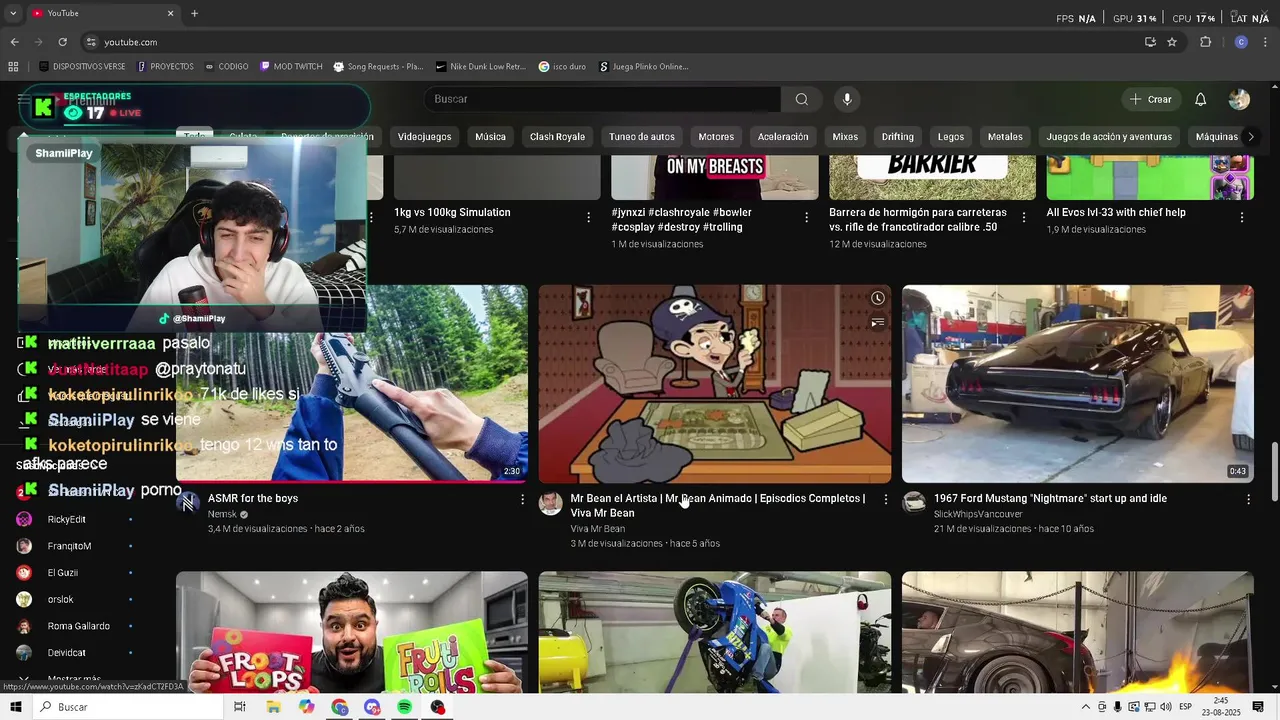
Task: Open a new Chrome tab with plus
Action: pos(194,13)
